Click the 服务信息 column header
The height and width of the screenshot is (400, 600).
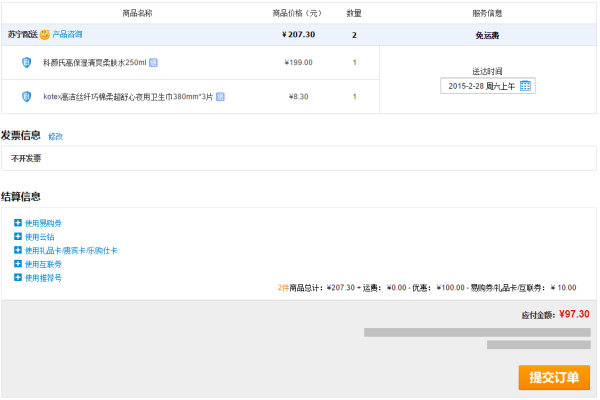click(x=487, y=13)
